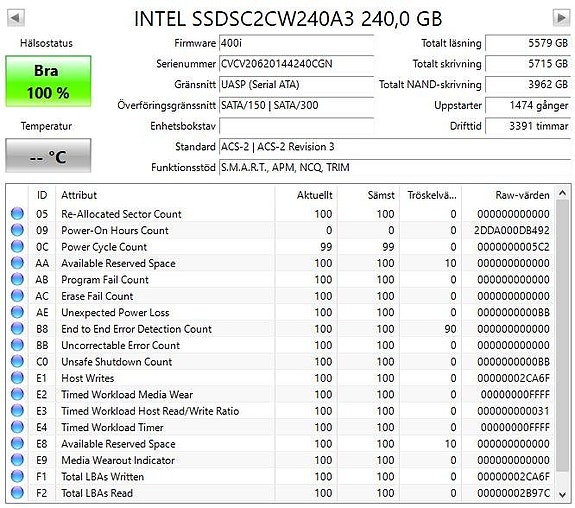Click status icon for Uncorrectable Error Count

coord(17,345)
